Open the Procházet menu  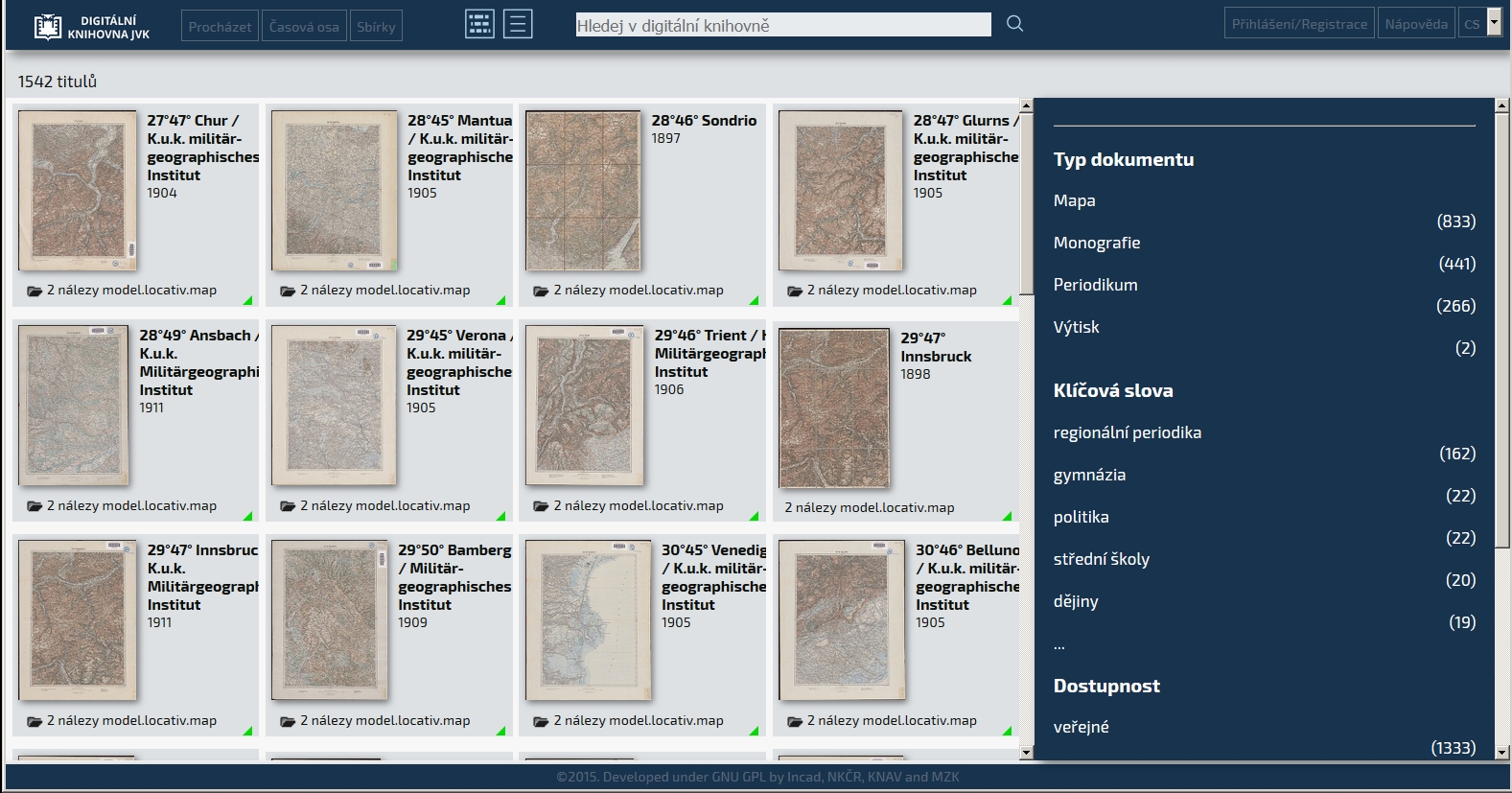pos(220,26)
